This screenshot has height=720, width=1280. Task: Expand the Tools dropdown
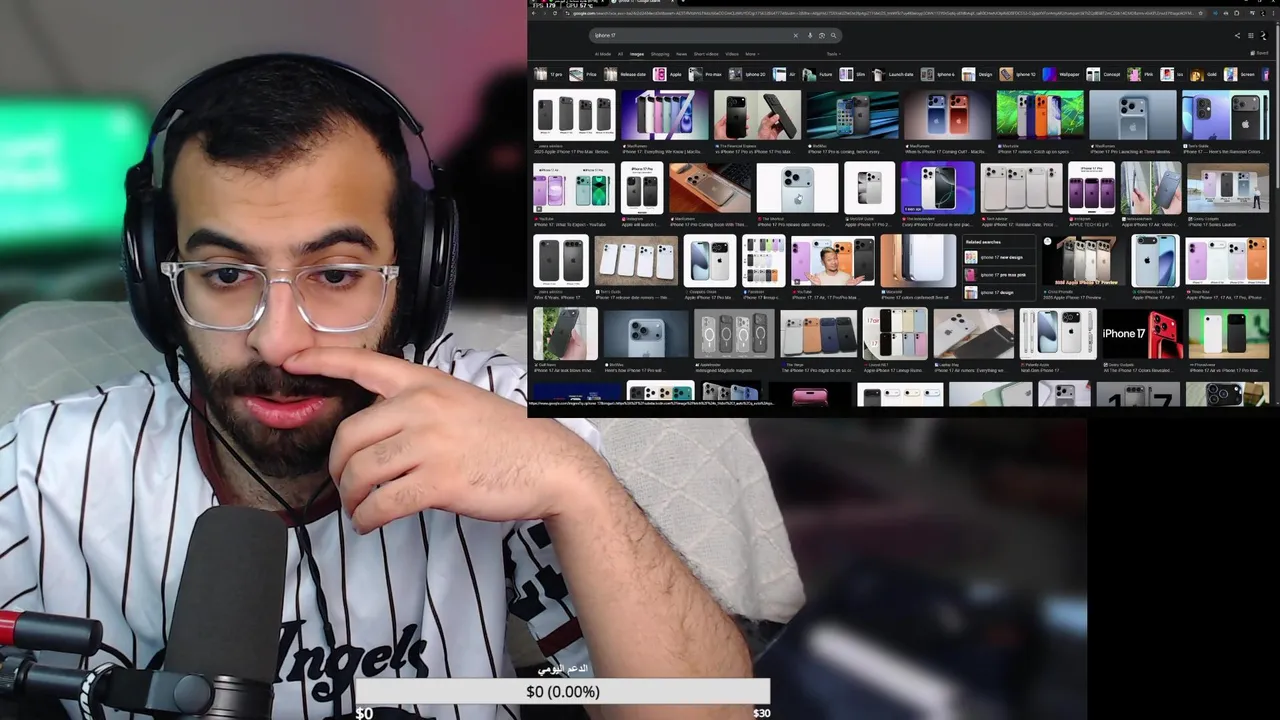click(833, 54)
